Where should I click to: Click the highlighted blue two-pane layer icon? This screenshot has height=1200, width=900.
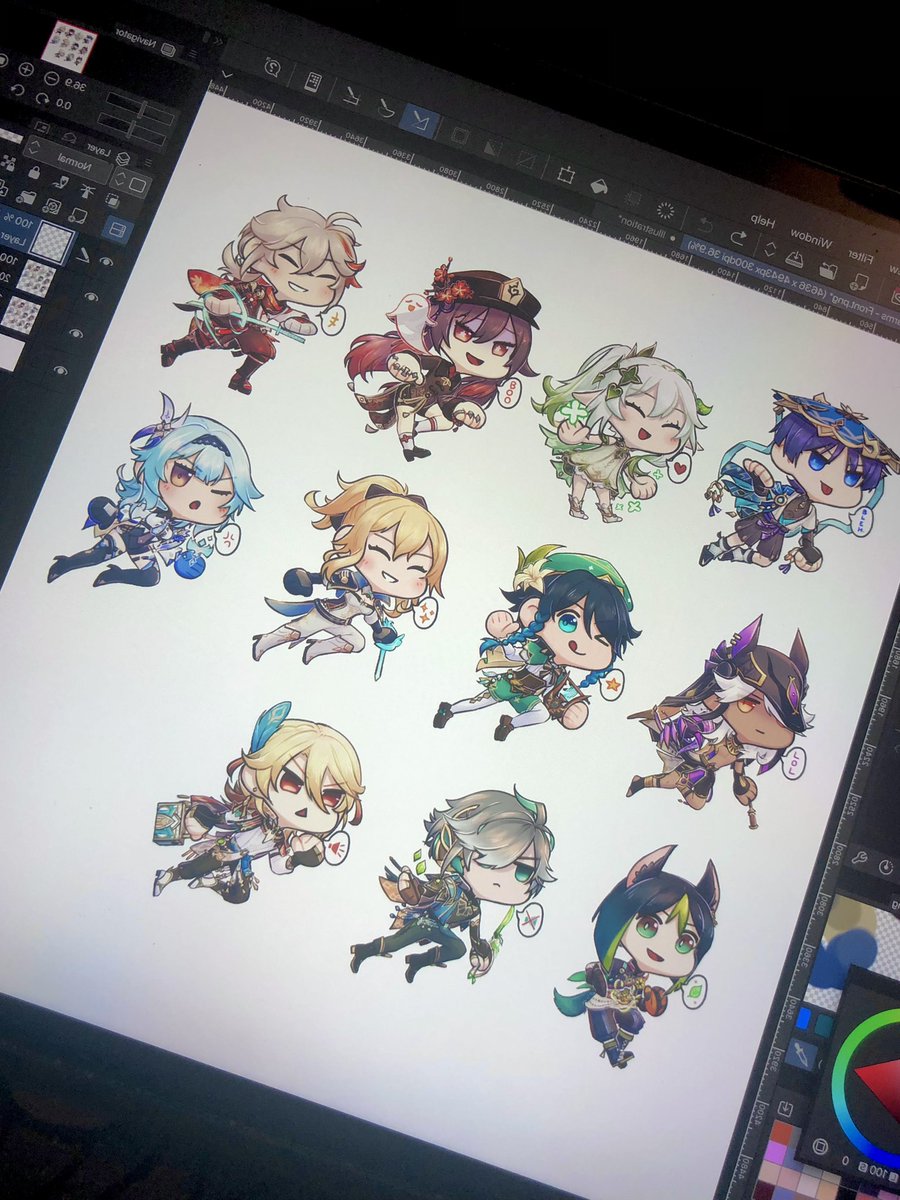[x=118, y=231]
